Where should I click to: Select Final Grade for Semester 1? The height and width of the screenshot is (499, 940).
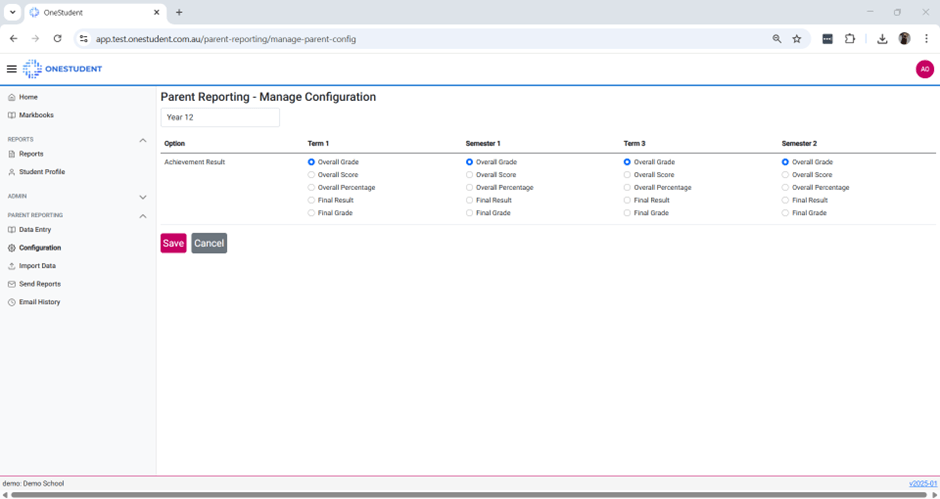tap(470, 213)
